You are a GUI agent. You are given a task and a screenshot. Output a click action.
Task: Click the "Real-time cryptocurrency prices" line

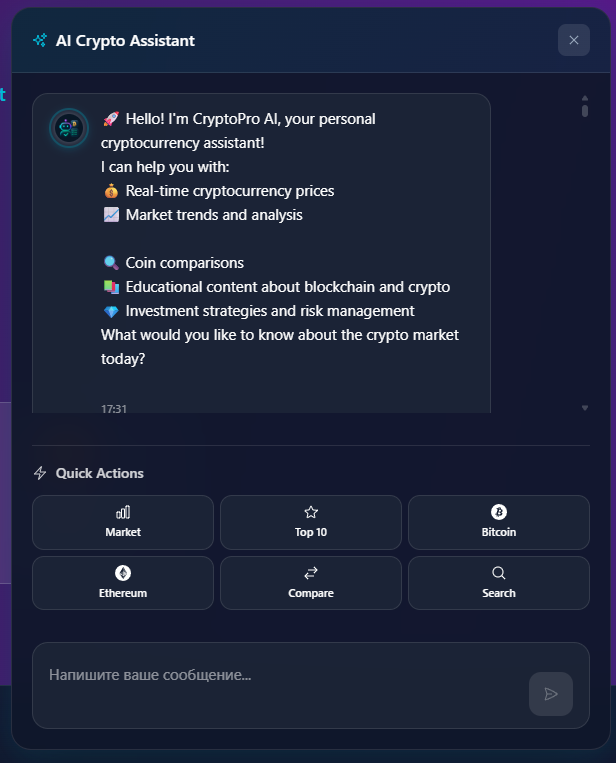click(x=230, y=191)
